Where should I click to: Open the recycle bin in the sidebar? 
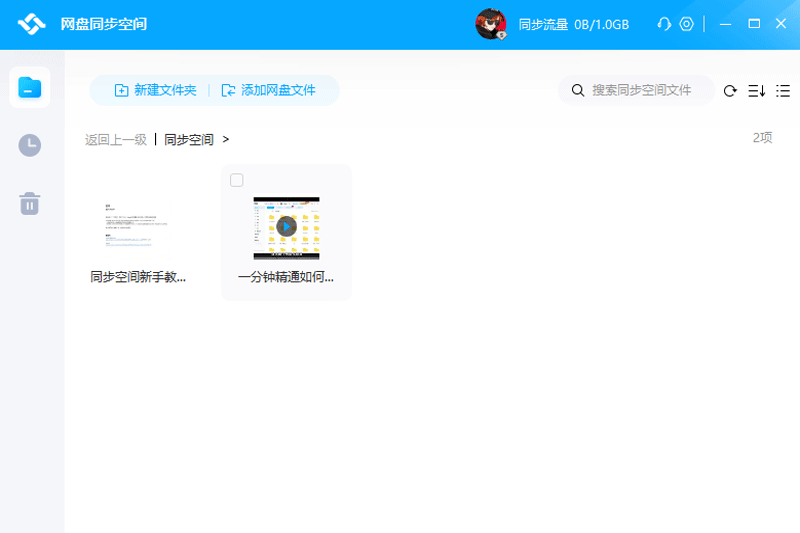point(30,204)
